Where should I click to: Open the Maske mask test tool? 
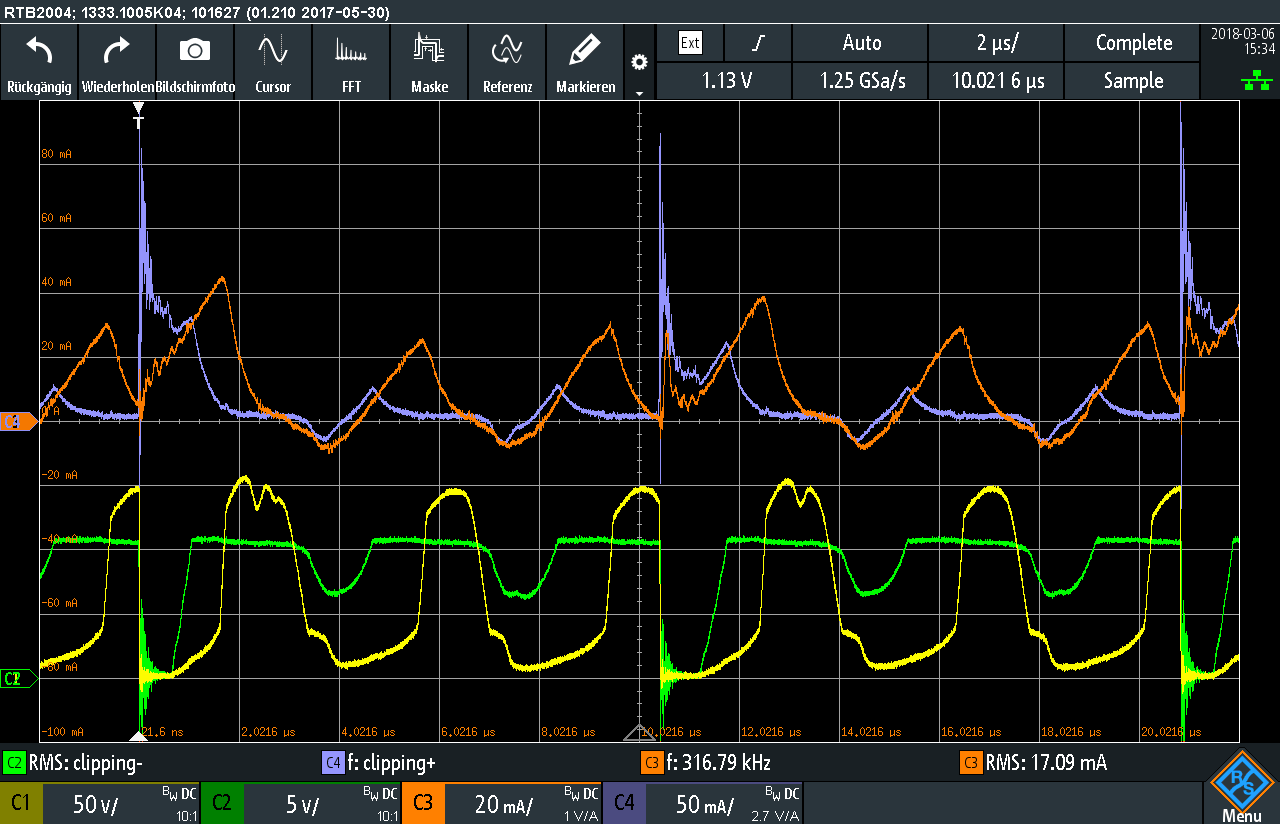[429, 62]
